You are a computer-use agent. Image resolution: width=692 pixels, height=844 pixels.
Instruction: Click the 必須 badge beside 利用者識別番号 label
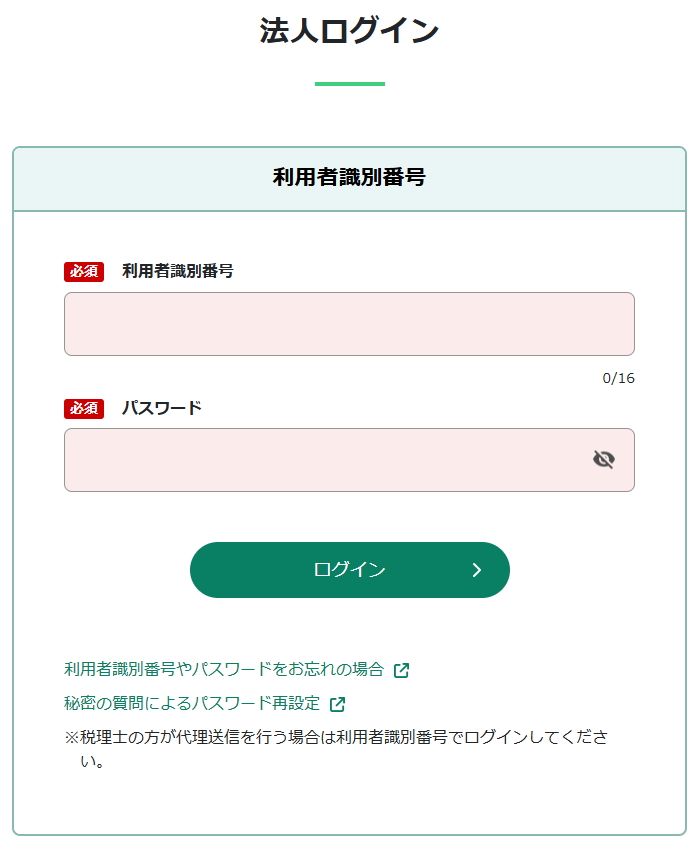tap(84, 271)
